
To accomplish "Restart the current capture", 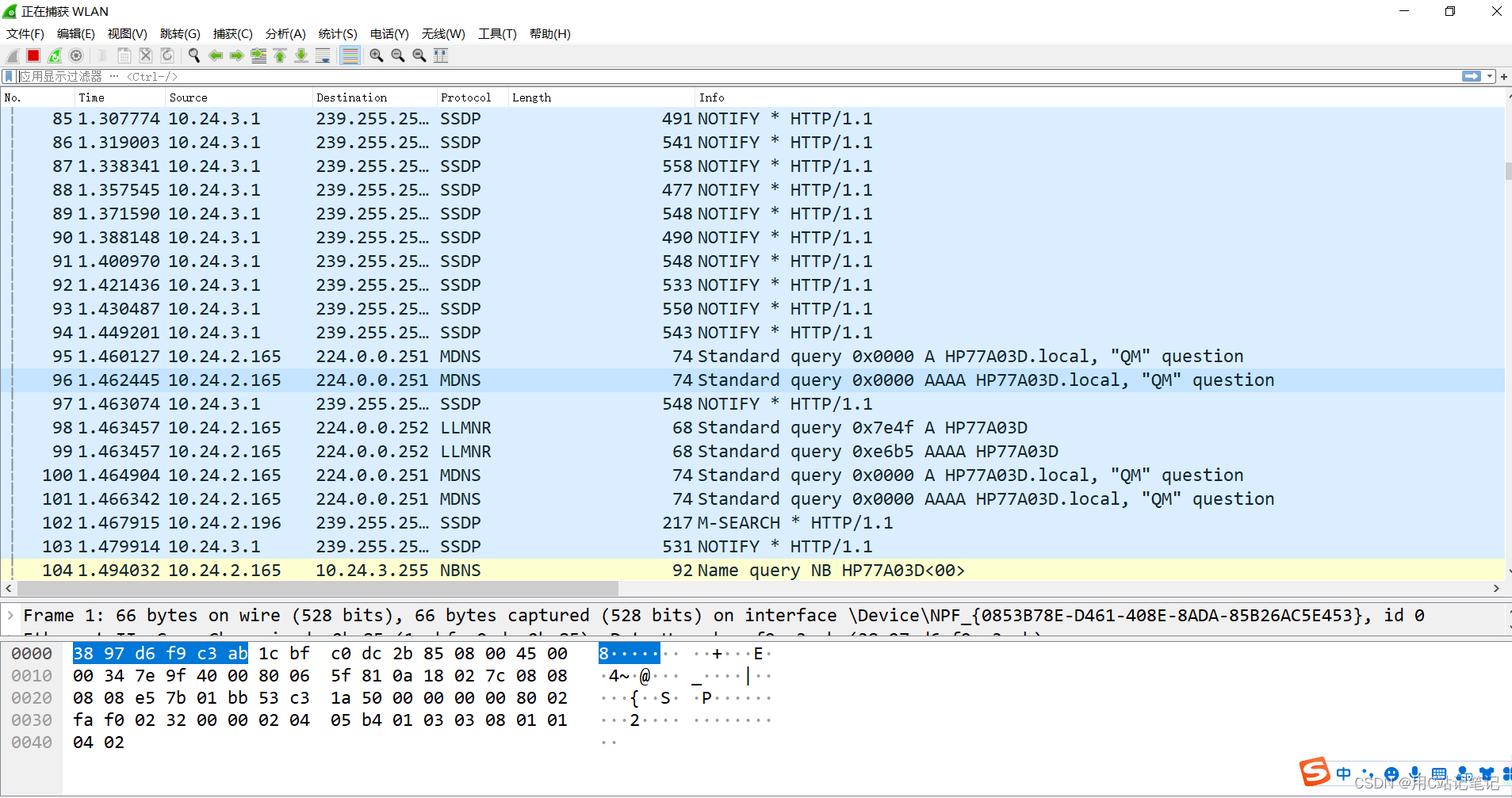I will (55, 55).
